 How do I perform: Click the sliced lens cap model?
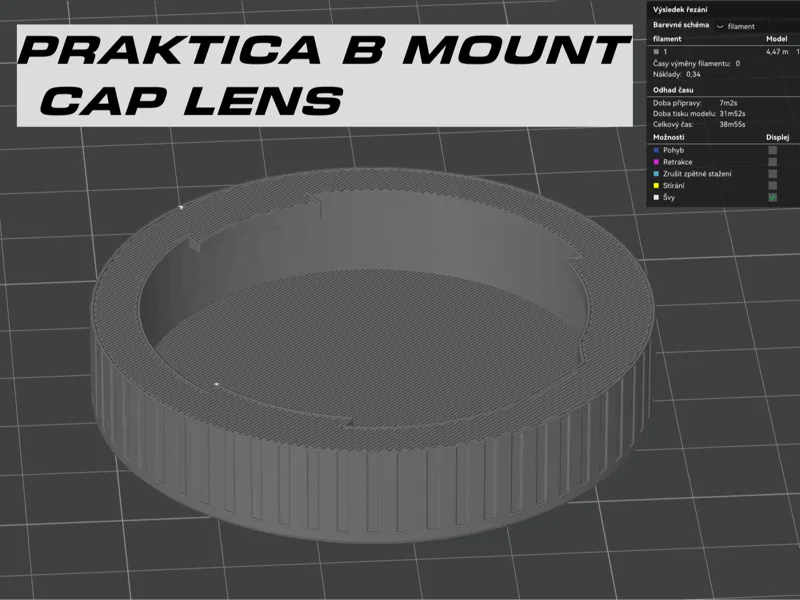click(x=372, y=355)
